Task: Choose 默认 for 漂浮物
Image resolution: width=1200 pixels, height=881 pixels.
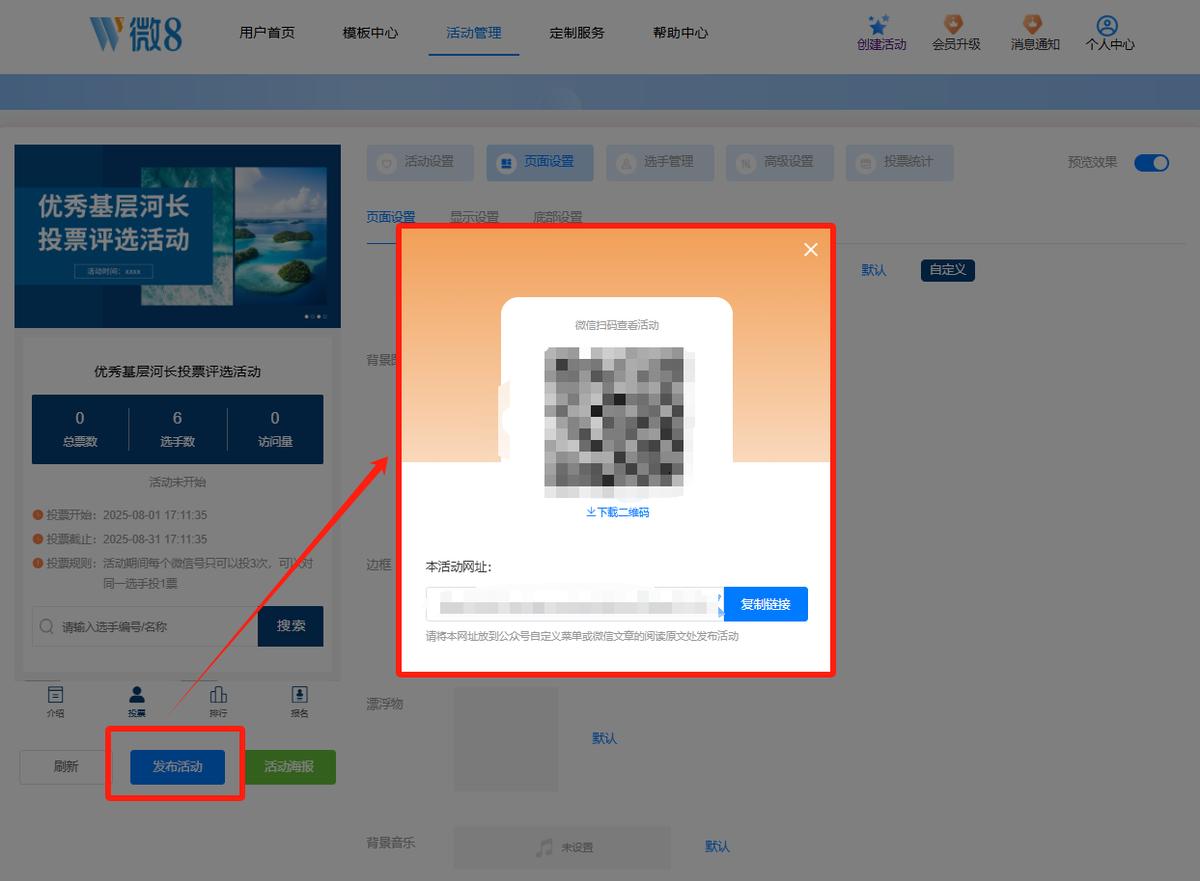Action: [x=605, y=738]
